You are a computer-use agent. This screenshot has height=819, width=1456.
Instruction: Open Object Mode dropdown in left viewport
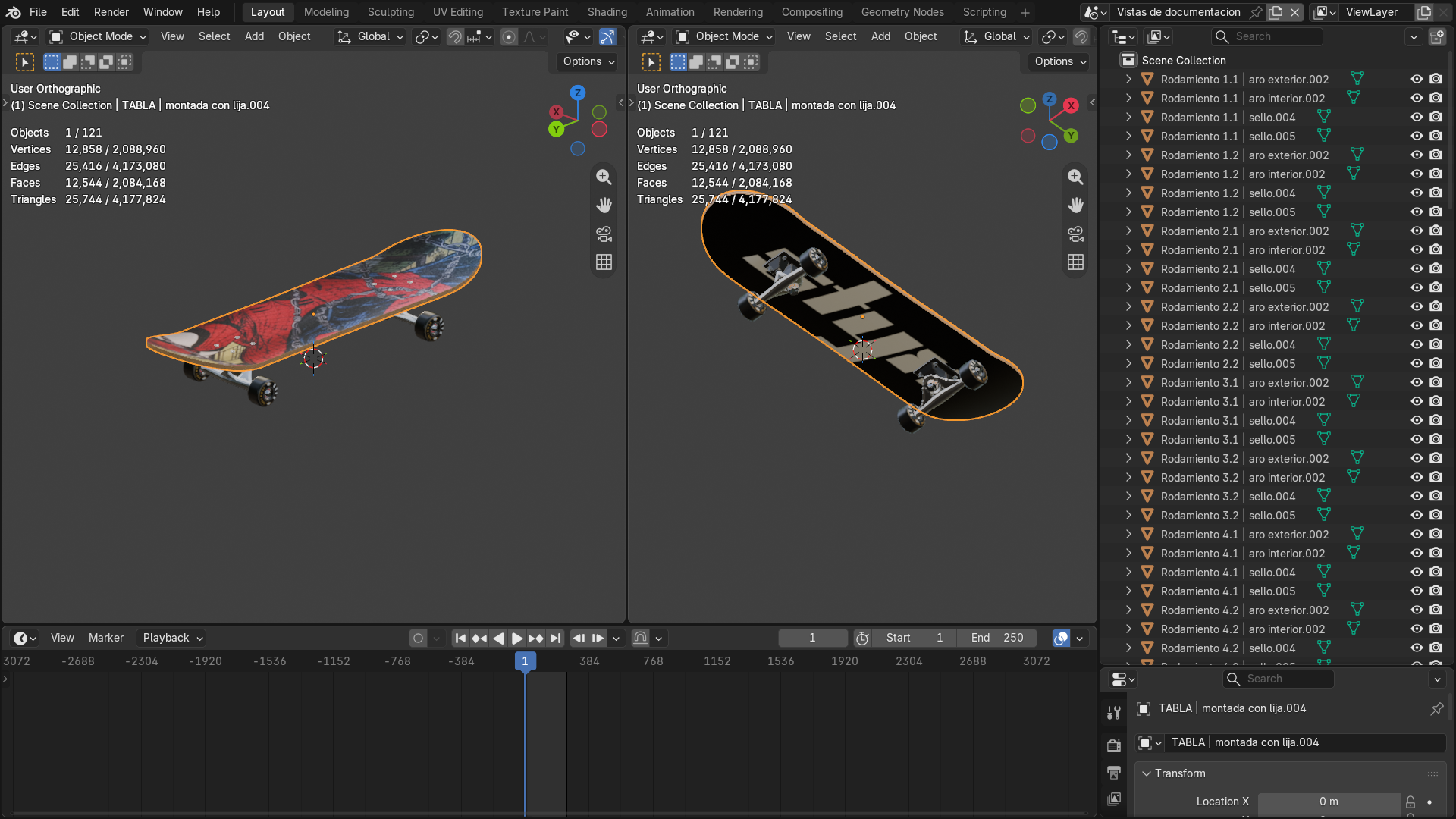(98, 36)
